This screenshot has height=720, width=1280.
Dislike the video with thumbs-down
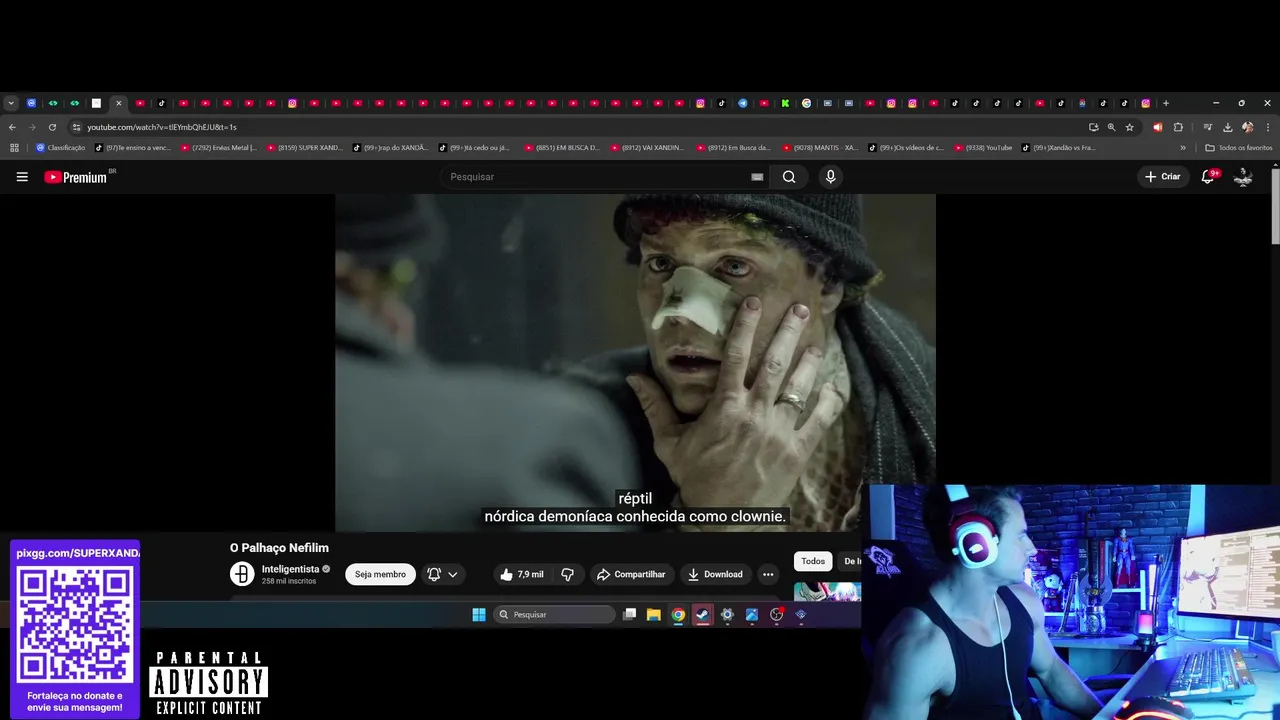pyautogui.click(x=567, y=574)
